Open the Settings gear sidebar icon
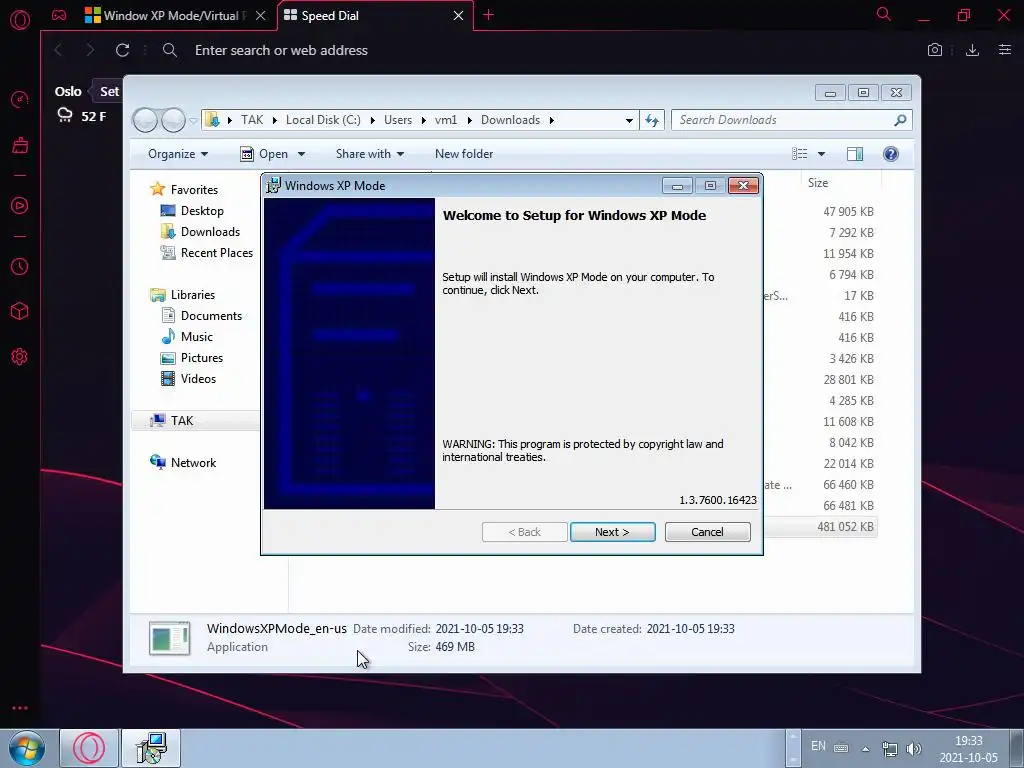The width and height of the screenshot is (1024, 768). (x=20, y=357)
